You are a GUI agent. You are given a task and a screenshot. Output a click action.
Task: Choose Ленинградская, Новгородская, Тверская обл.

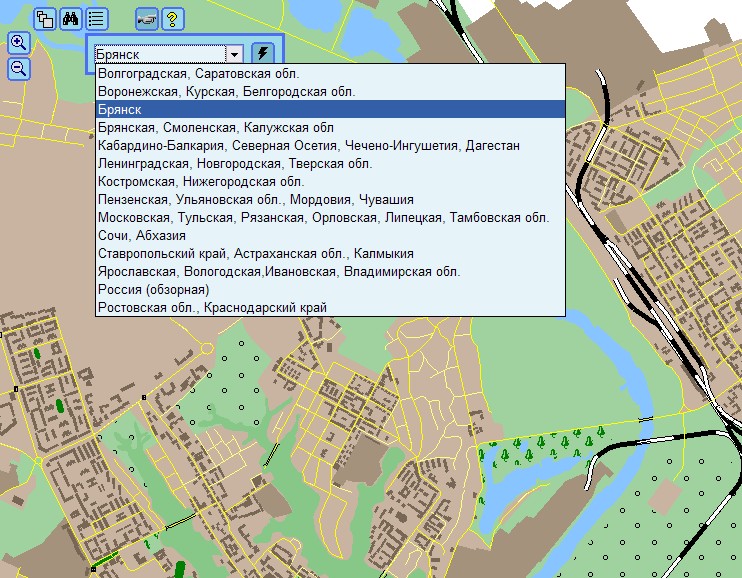[x=234, y=164]
